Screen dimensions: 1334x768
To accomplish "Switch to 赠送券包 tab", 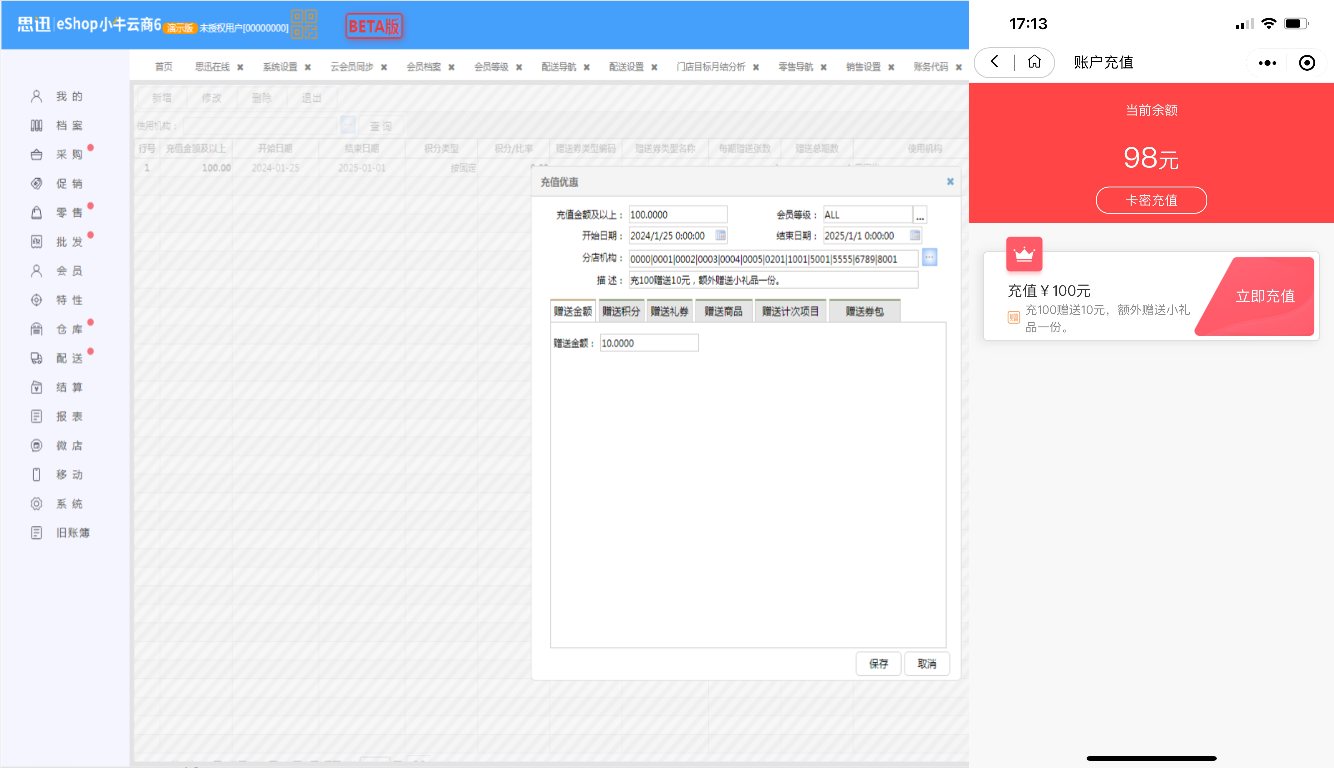I will coord(865,311).
